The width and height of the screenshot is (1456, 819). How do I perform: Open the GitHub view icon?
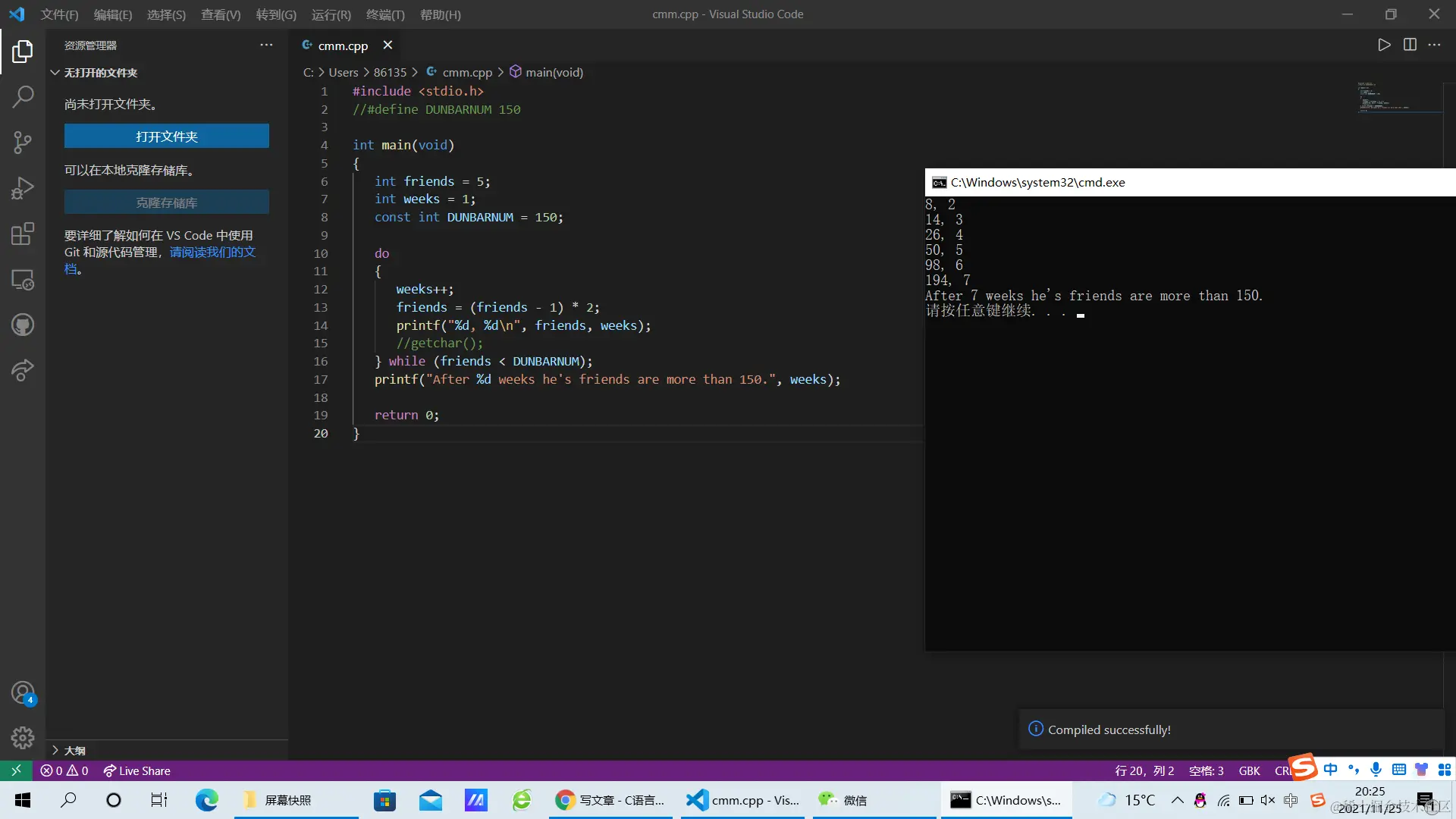[x=23, y=325]
